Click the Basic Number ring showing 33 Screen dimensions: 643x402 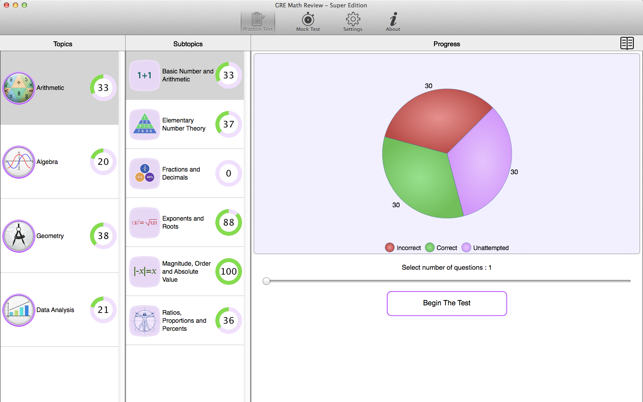point(229,75)
